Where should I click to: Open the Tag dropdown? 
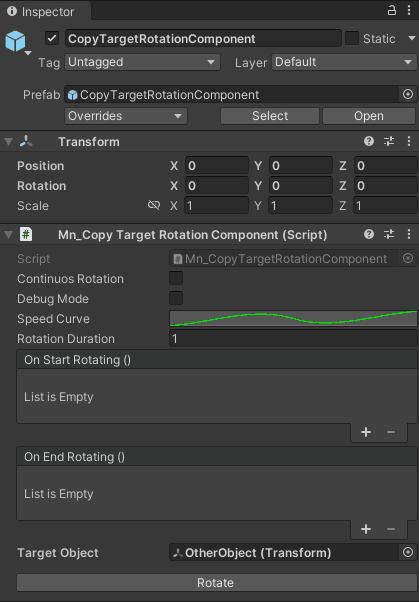tap(142, 62)
